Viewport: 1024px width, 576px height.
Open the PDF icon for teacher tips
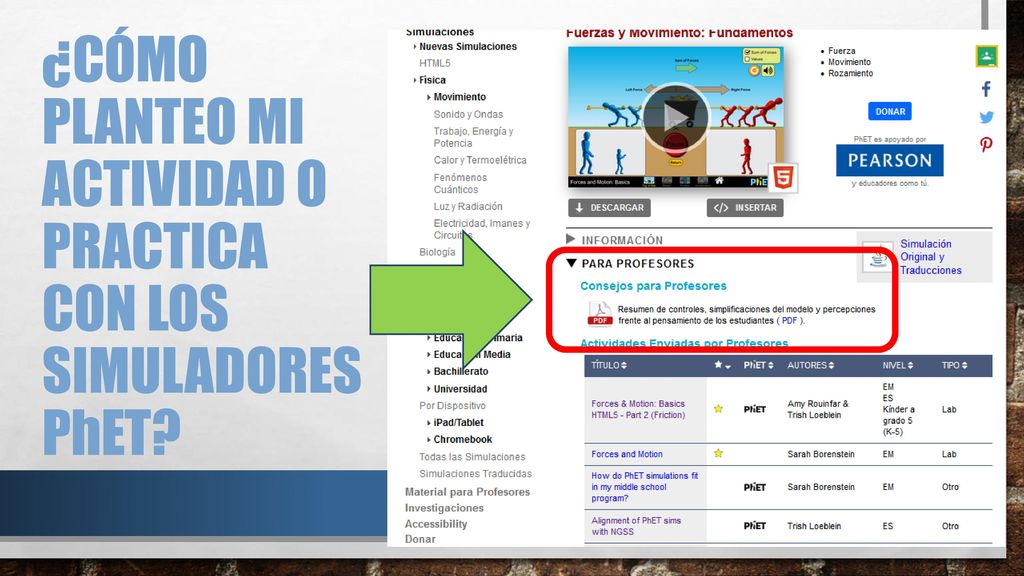pos(599,314)
